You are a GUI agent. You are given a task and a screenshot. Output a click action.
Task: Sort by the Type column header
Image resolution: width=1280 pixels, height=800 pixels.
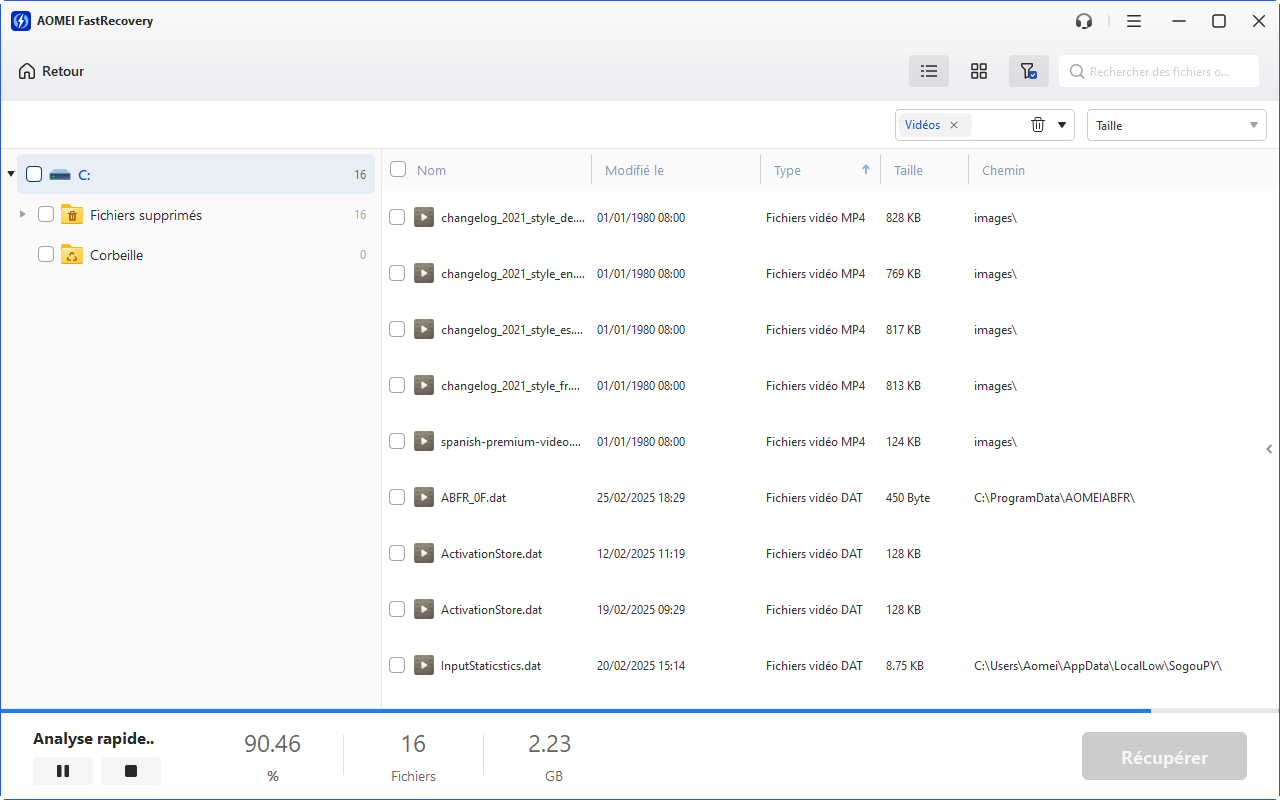pos(787,170)
